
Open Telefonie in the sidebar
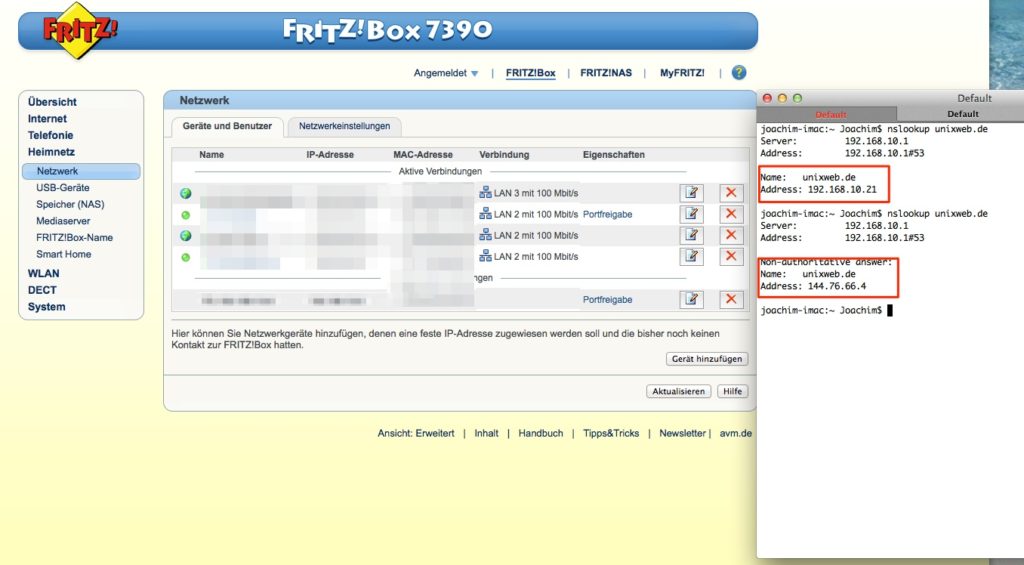click(50, 135)
